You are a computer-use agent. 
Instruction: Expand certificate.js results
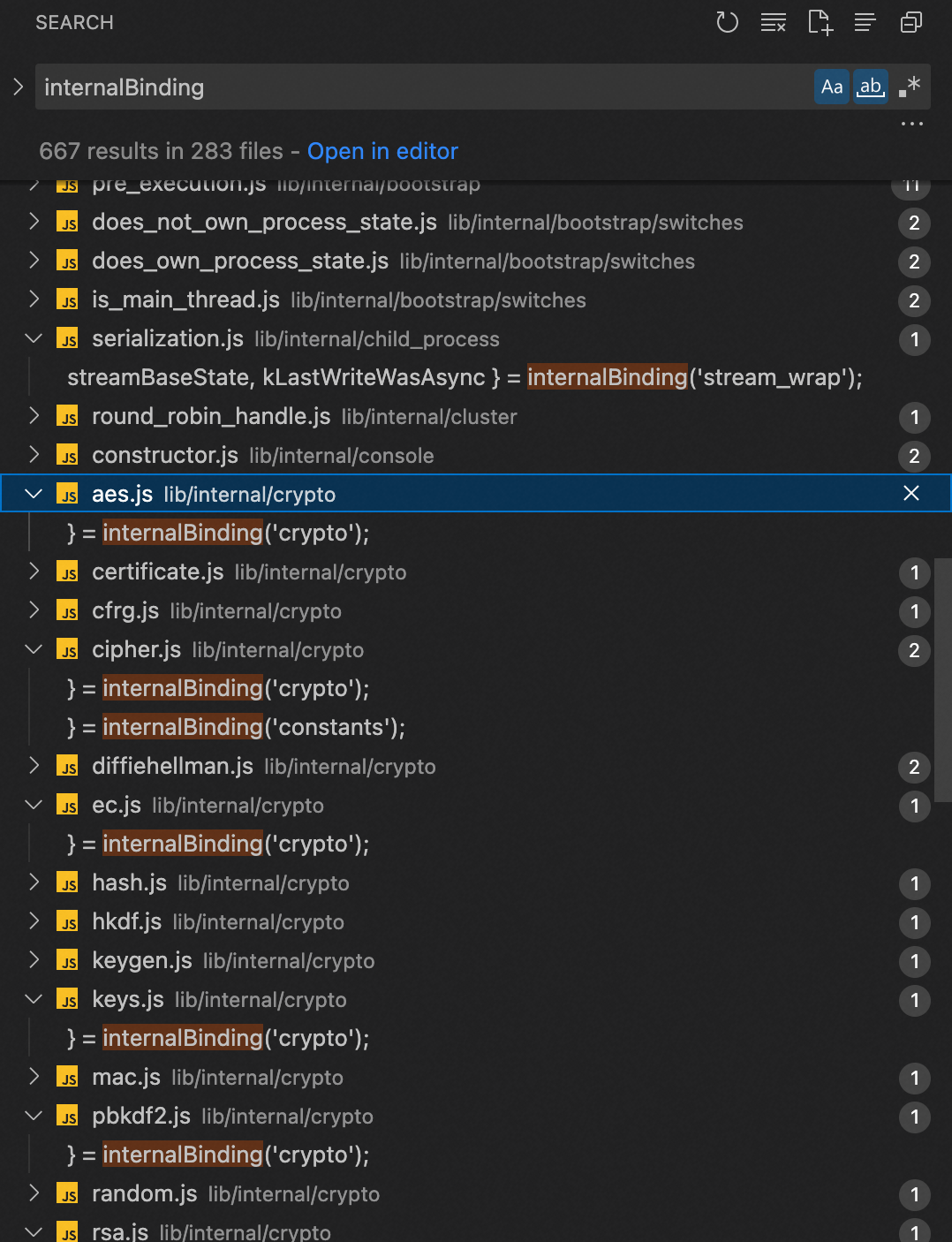tap(34, 572)
